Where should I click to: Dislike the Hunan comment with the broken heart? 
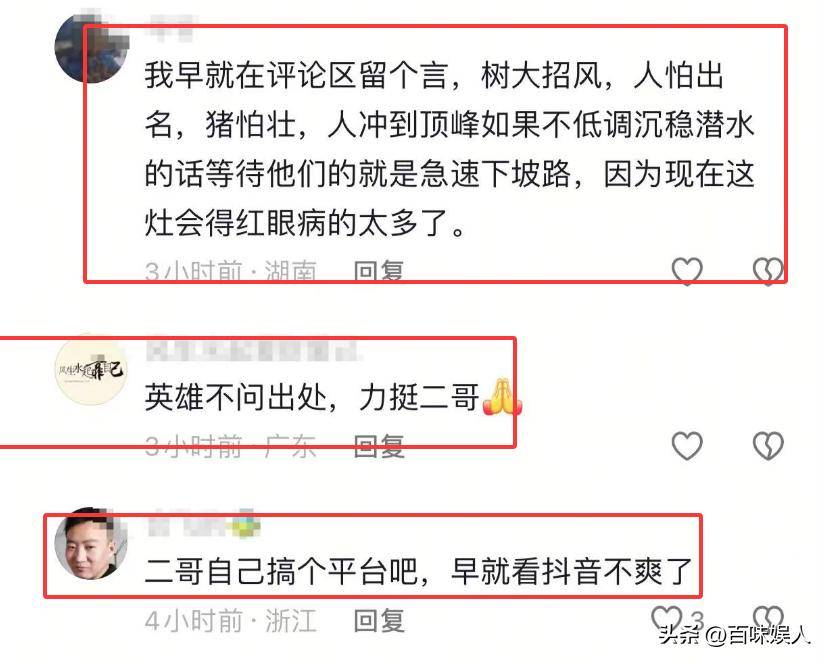pyautogui.click(x=768, y=271)
